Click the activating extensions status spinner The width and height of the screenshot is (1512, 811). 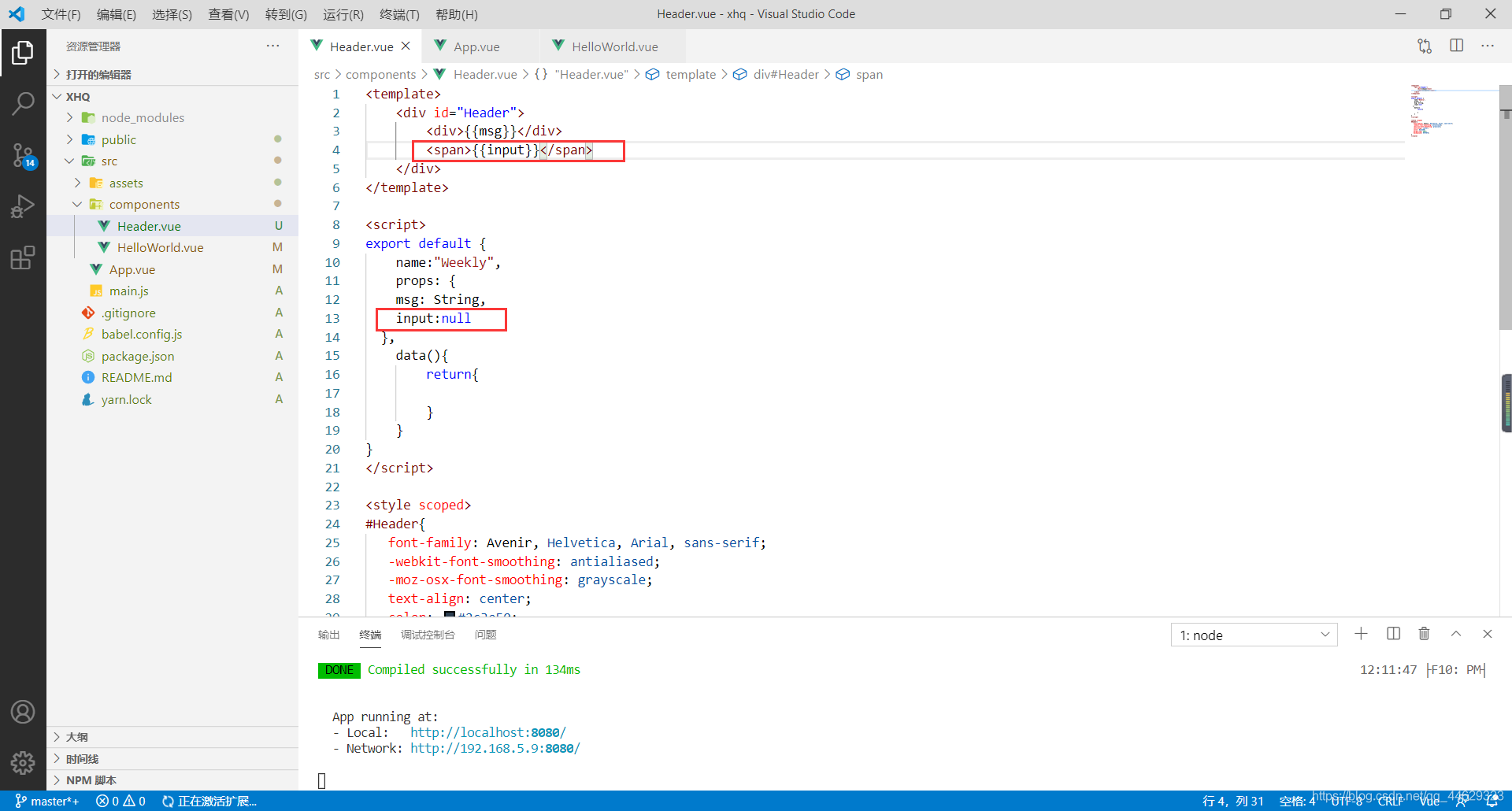[x=209, y=801]
